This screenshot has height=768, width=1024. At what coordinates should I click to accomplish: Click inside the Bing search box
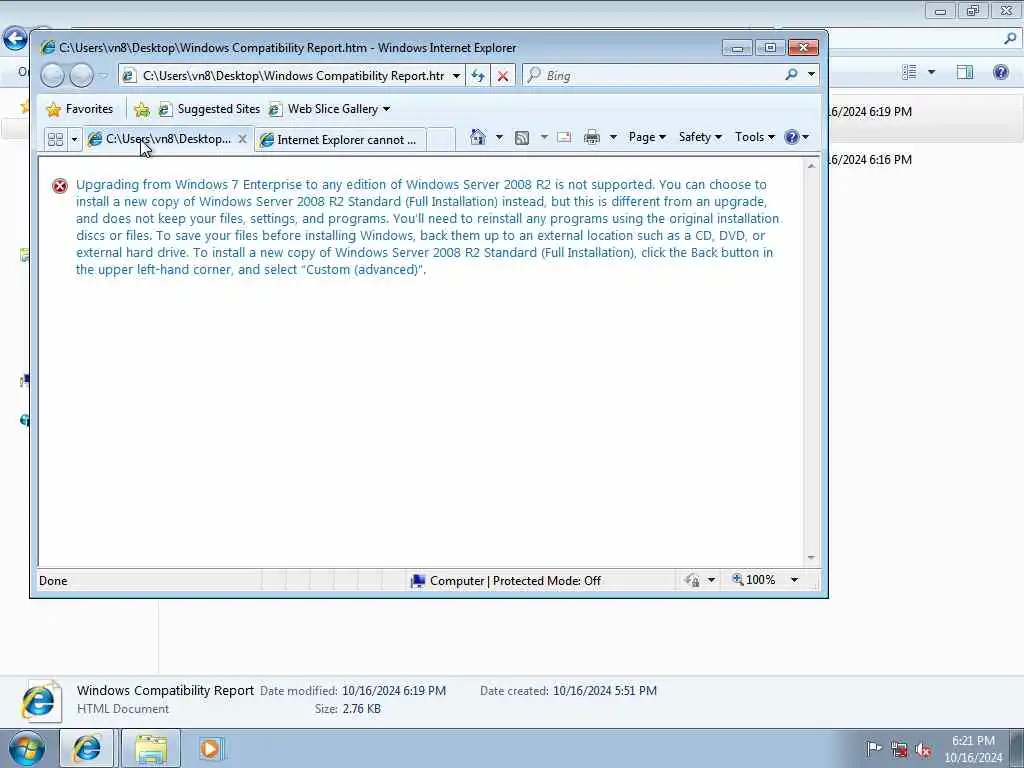(653, 75)
